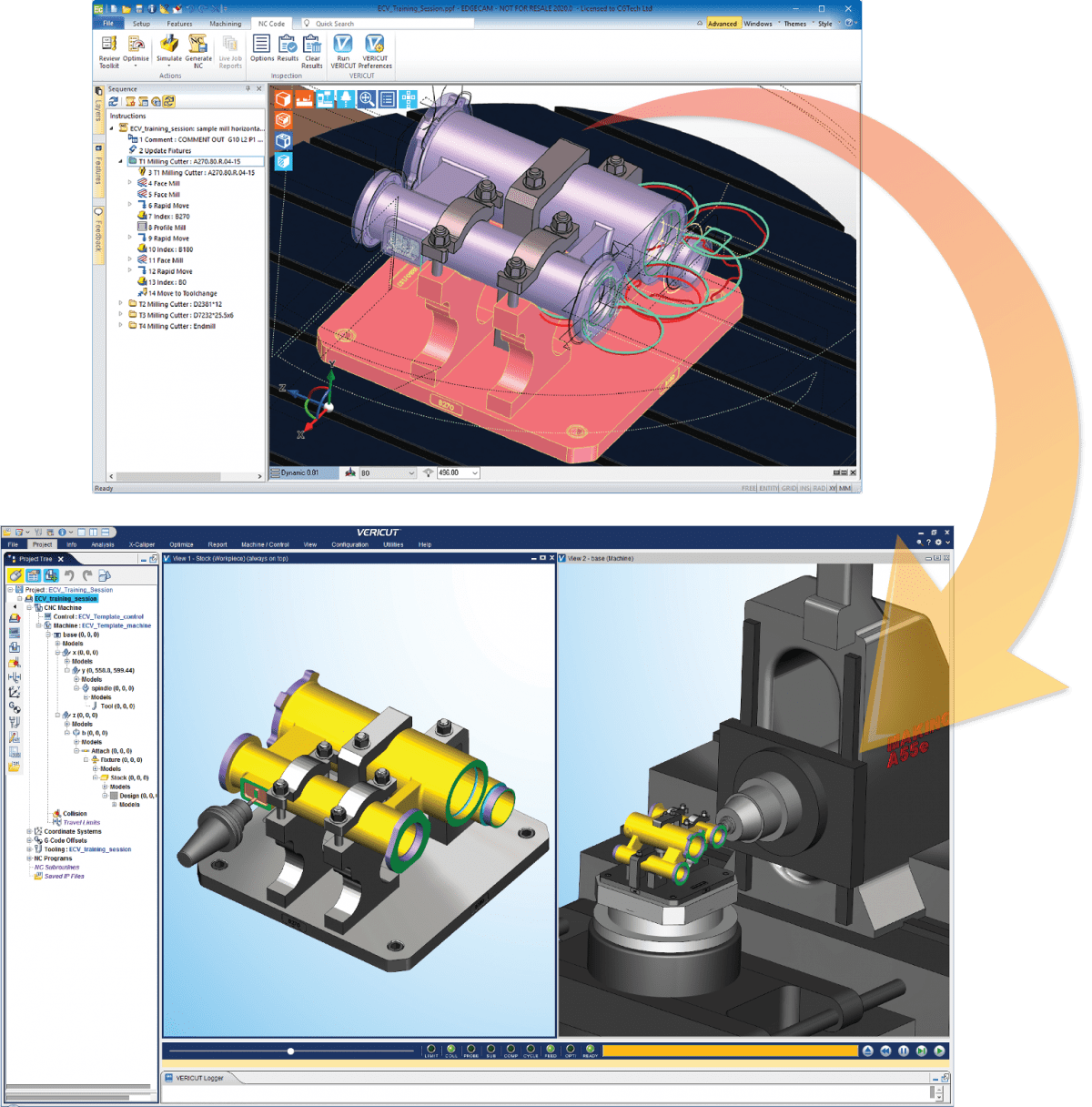The image size is (1092, 1107).
Task: Select the Simulate icon in Actions
Action: 168,44
